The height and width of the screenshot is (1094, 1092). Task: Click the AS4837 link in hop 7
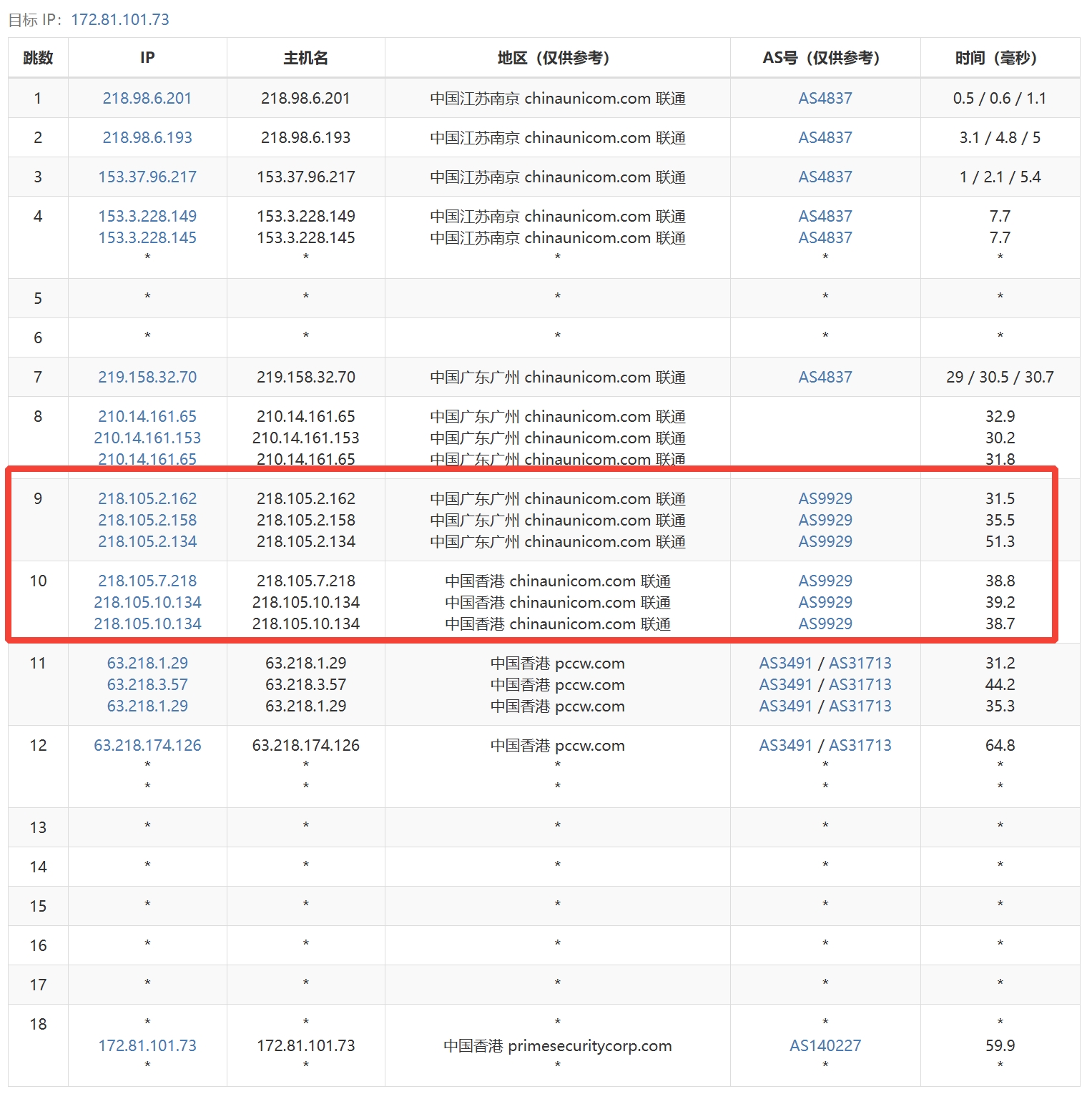pyautogui.click(x=825, y=377)
